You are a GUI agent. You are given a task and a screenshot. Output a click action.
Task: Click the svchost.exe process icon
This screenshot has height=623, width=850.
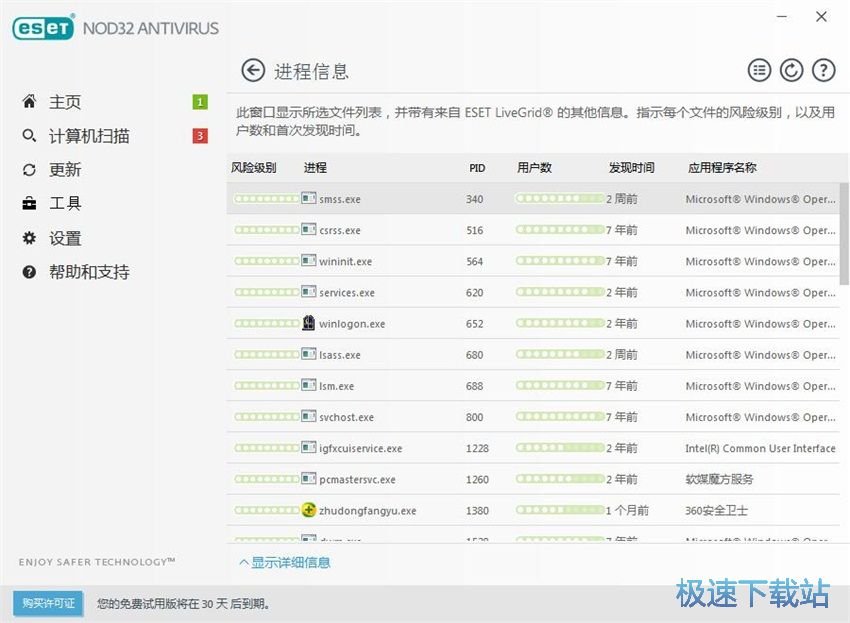pos(308,416)
